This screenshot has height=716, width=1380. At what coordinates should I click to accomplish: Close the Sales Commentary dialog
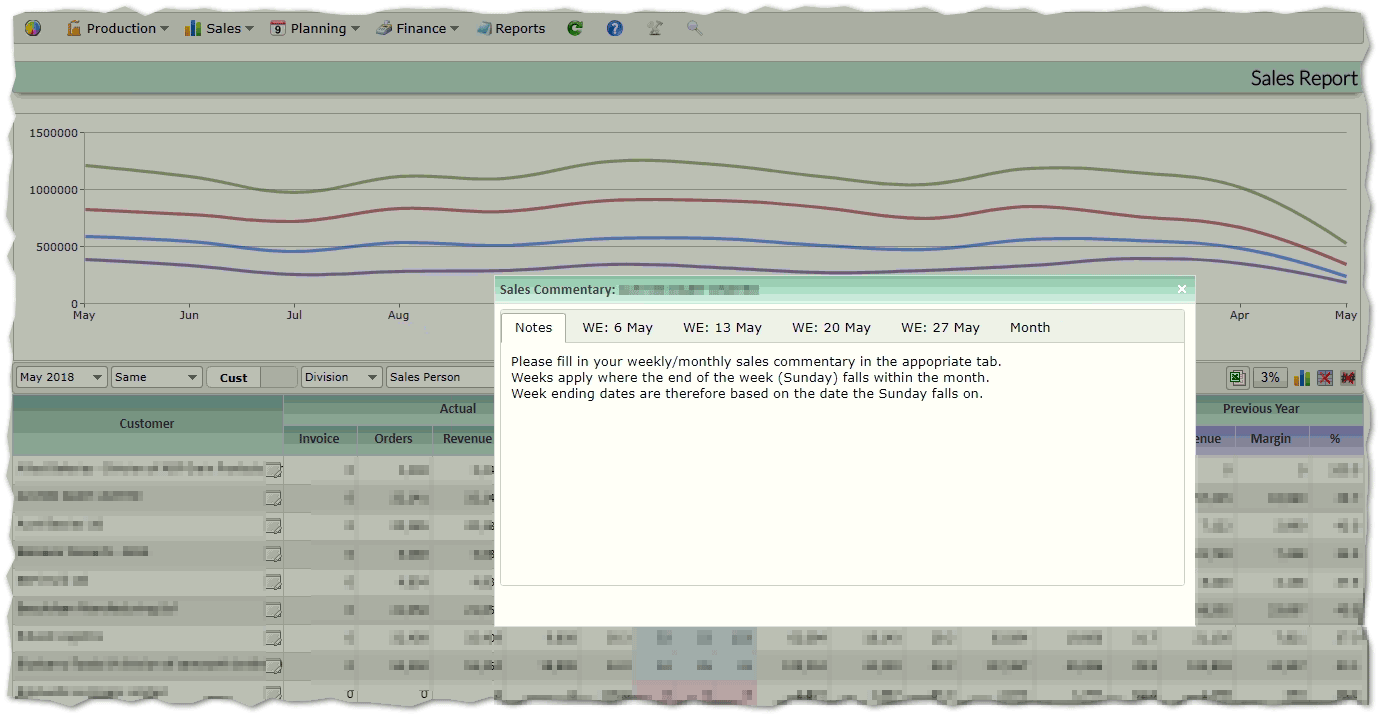[x=1181, y=289]
